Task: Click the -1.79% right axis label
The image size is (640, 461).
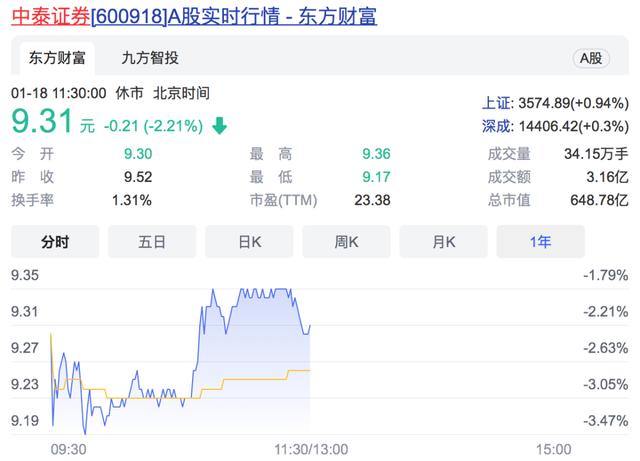Action: tap(606, 275)
